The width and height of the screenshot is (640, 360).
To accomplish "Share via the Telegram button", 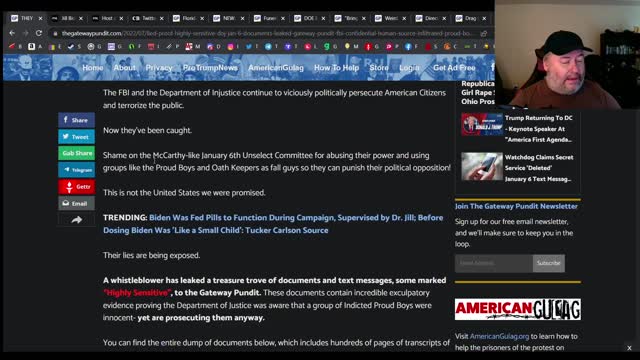I will [76, 170].
